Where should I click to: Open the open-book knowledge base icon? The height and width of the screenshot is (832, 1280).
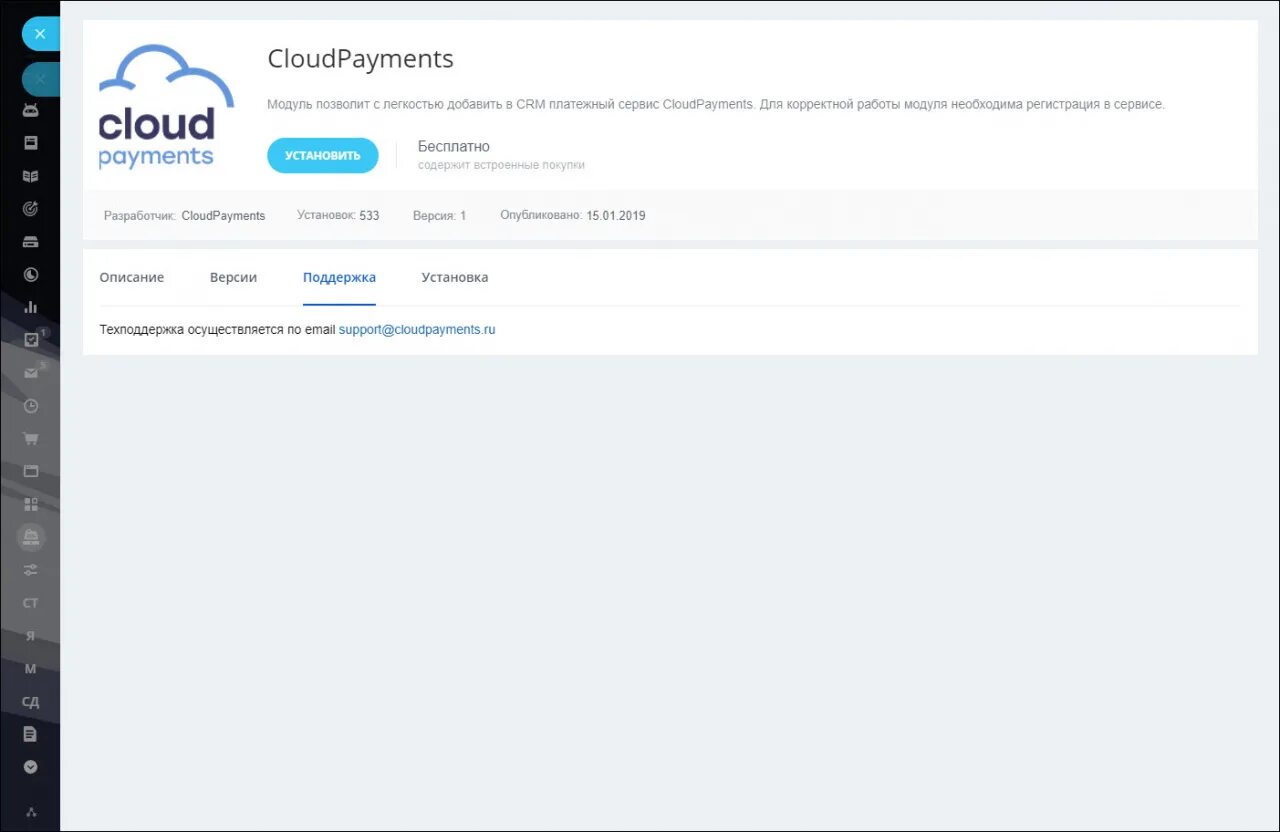tap(31, 176)
